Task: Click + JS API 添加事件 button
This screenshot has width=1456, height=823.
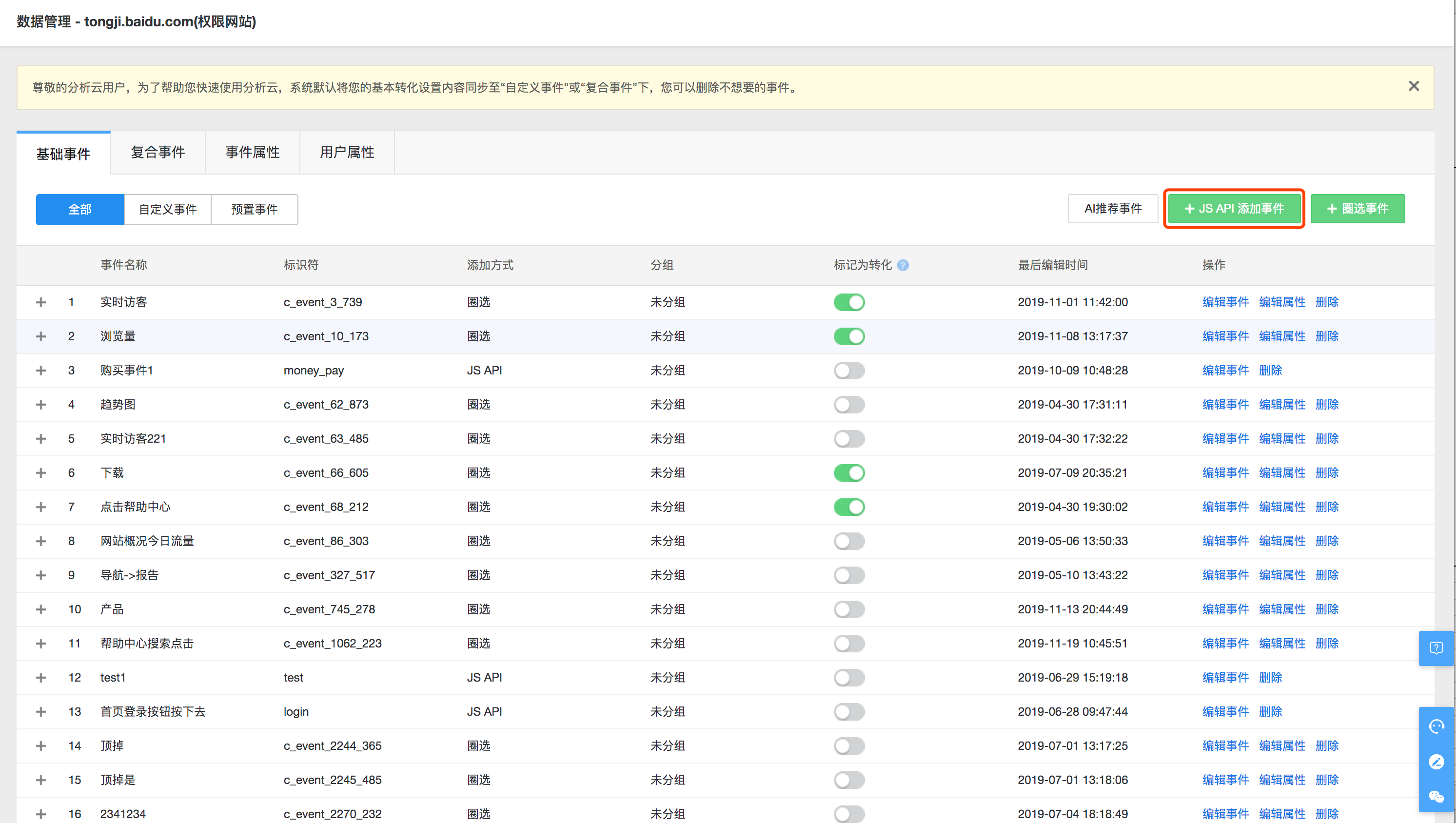Action: pyautogui.click(x=1234, y=209)
